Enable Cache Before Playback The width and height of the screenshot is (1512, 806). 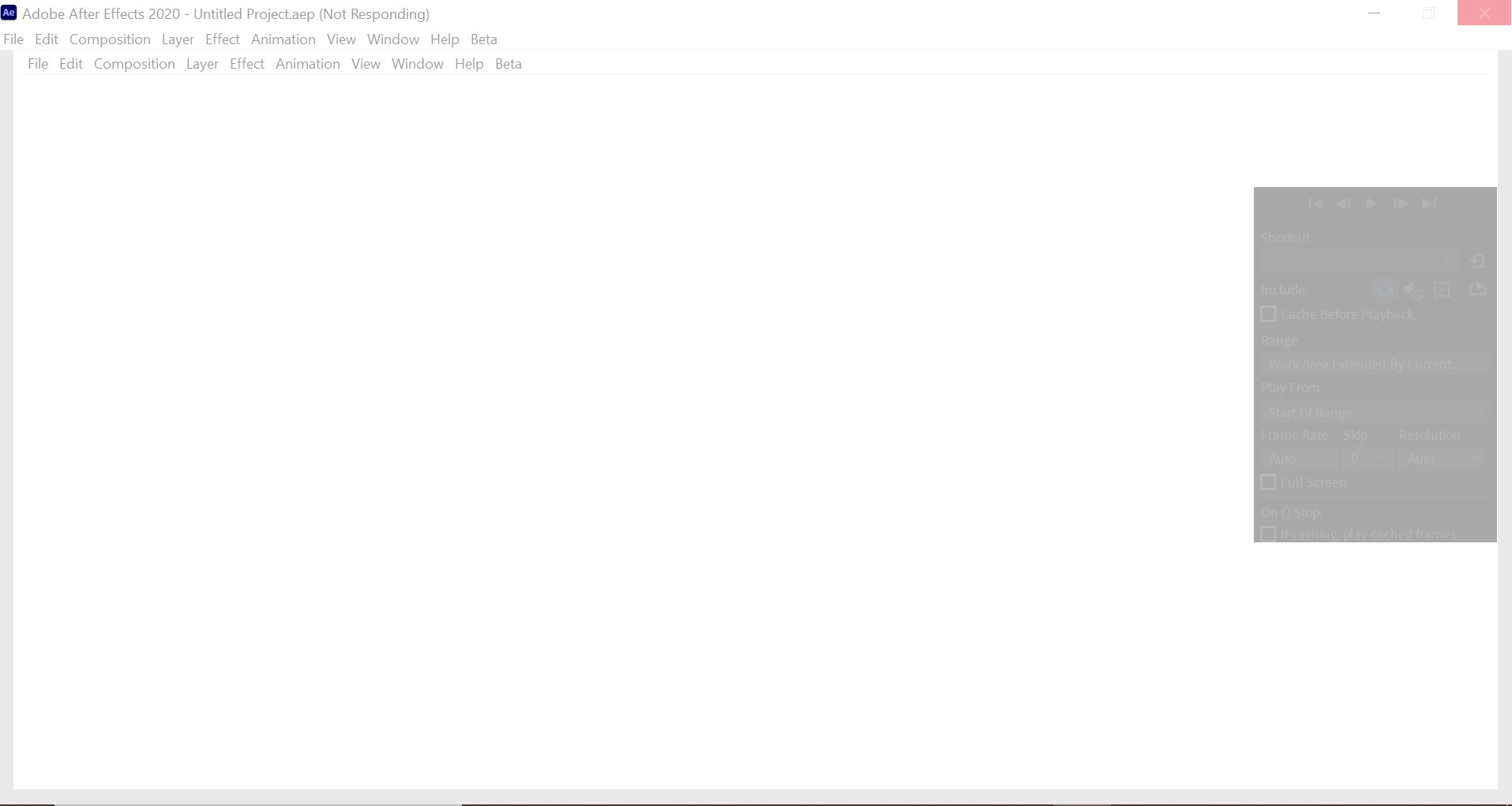(1270, 313)
